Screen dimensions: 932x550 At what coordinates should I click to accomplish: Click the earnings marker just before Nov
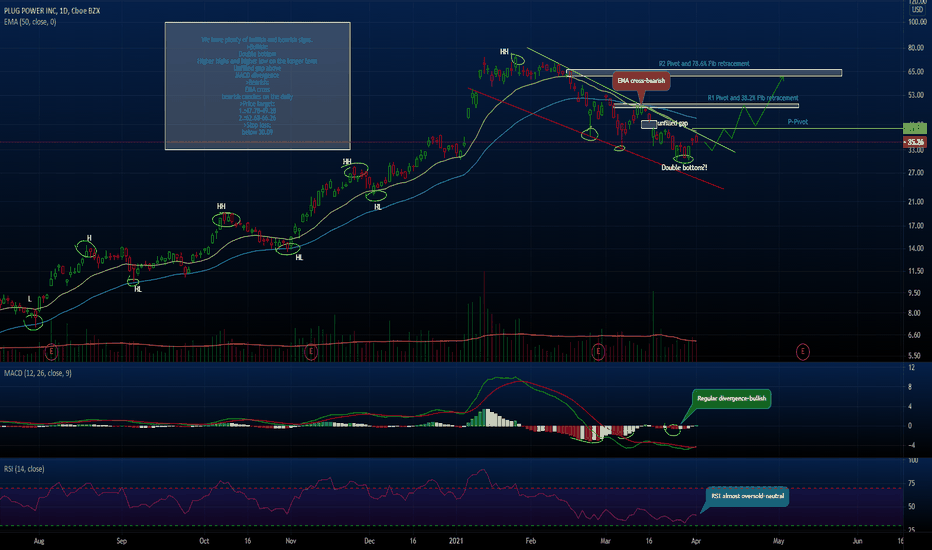310,351
